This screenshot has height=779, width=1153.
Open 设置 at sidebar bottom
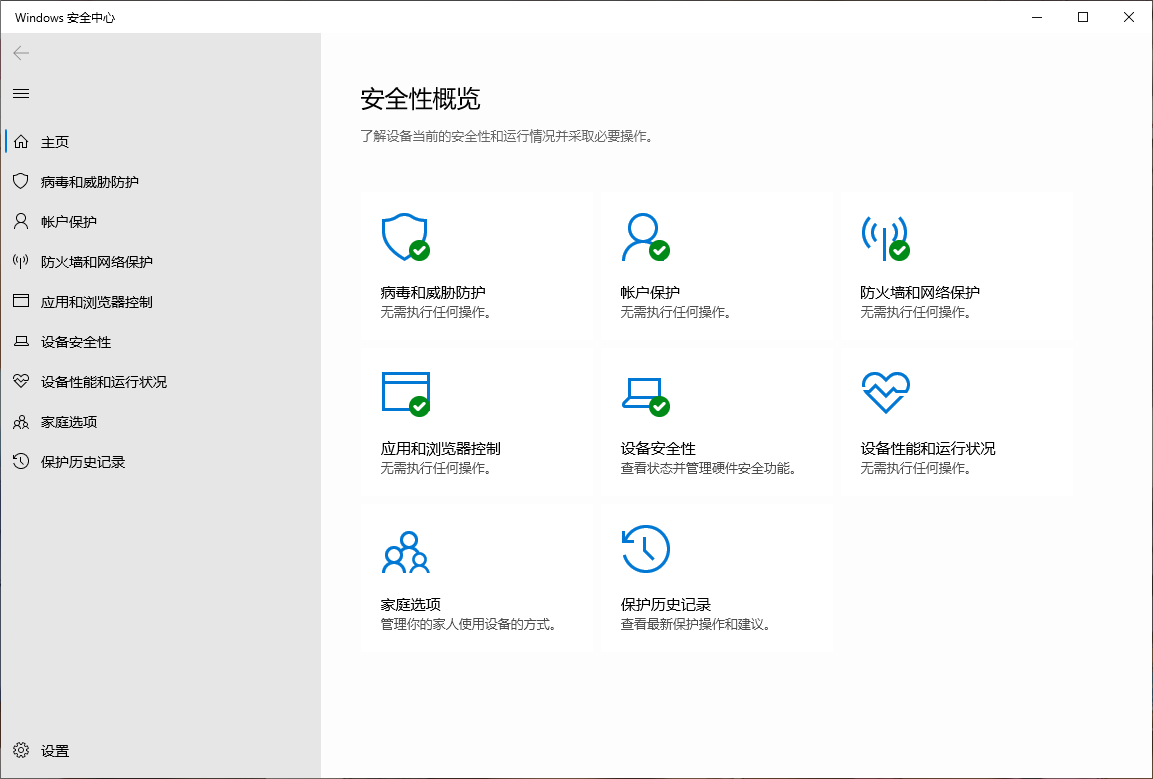(55, 751)
